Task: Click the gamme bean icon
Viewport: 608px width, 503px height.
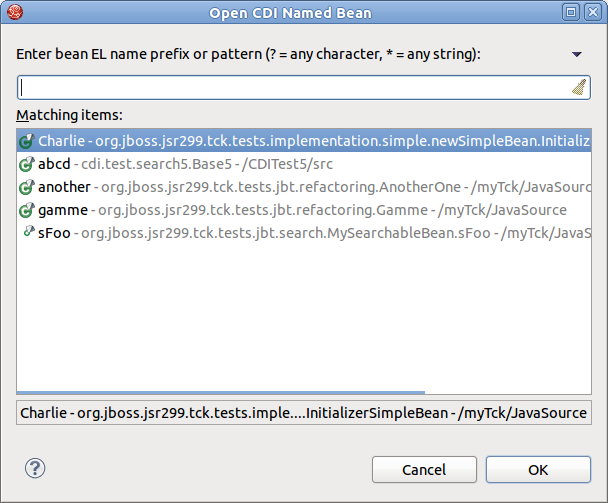Action: click(x=28, y=210)
